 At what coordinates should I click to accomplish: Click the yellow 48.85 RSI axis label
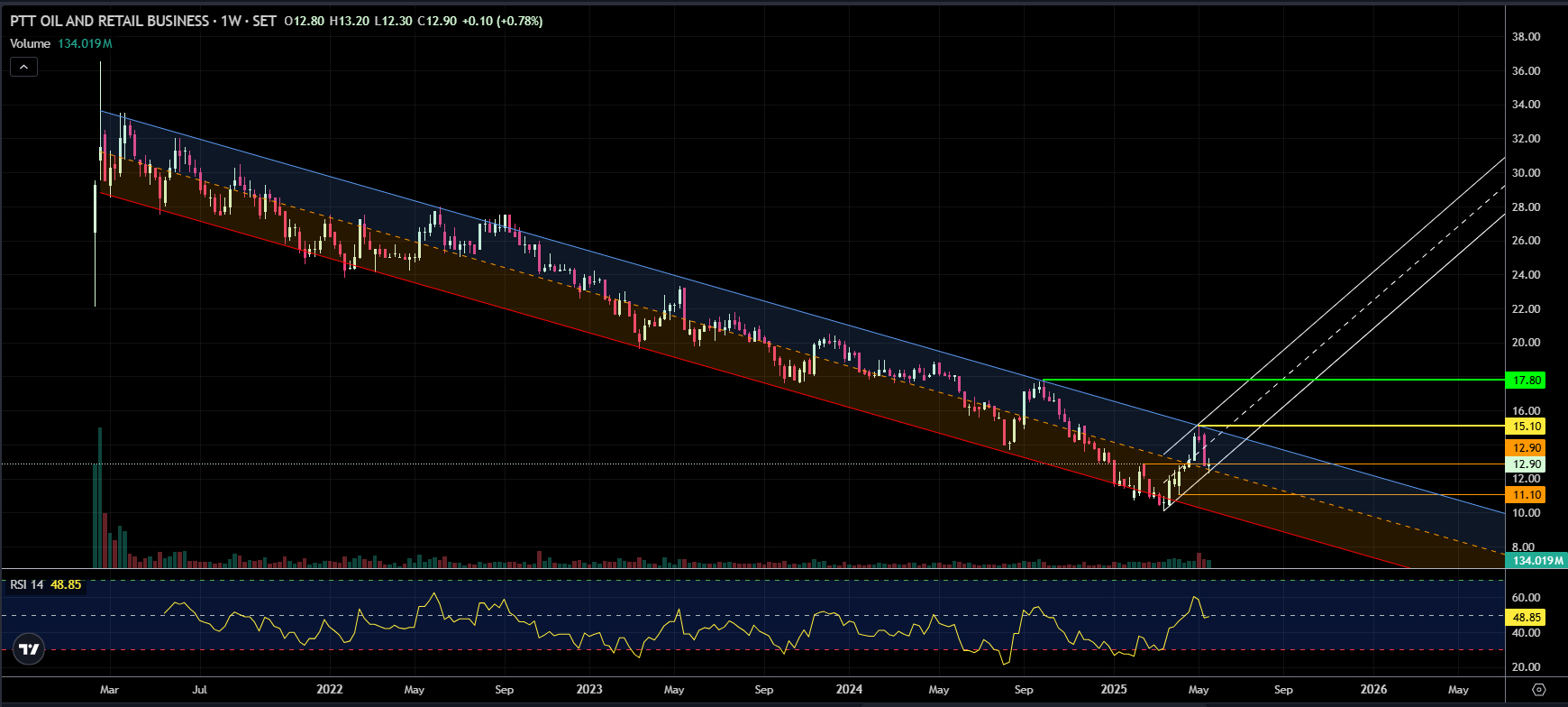pos(1527,618)
